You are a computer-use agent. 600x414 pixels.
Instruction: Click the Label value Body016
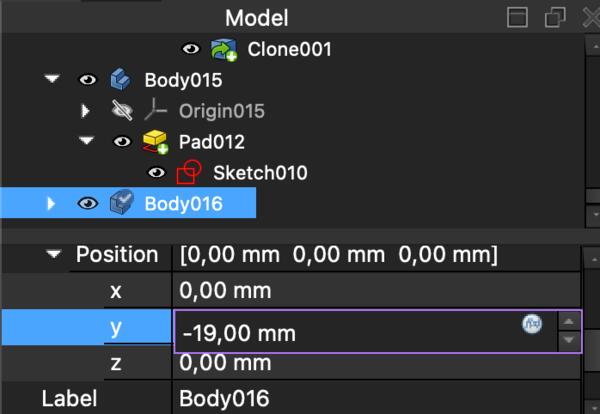click(x=370, y=398)
